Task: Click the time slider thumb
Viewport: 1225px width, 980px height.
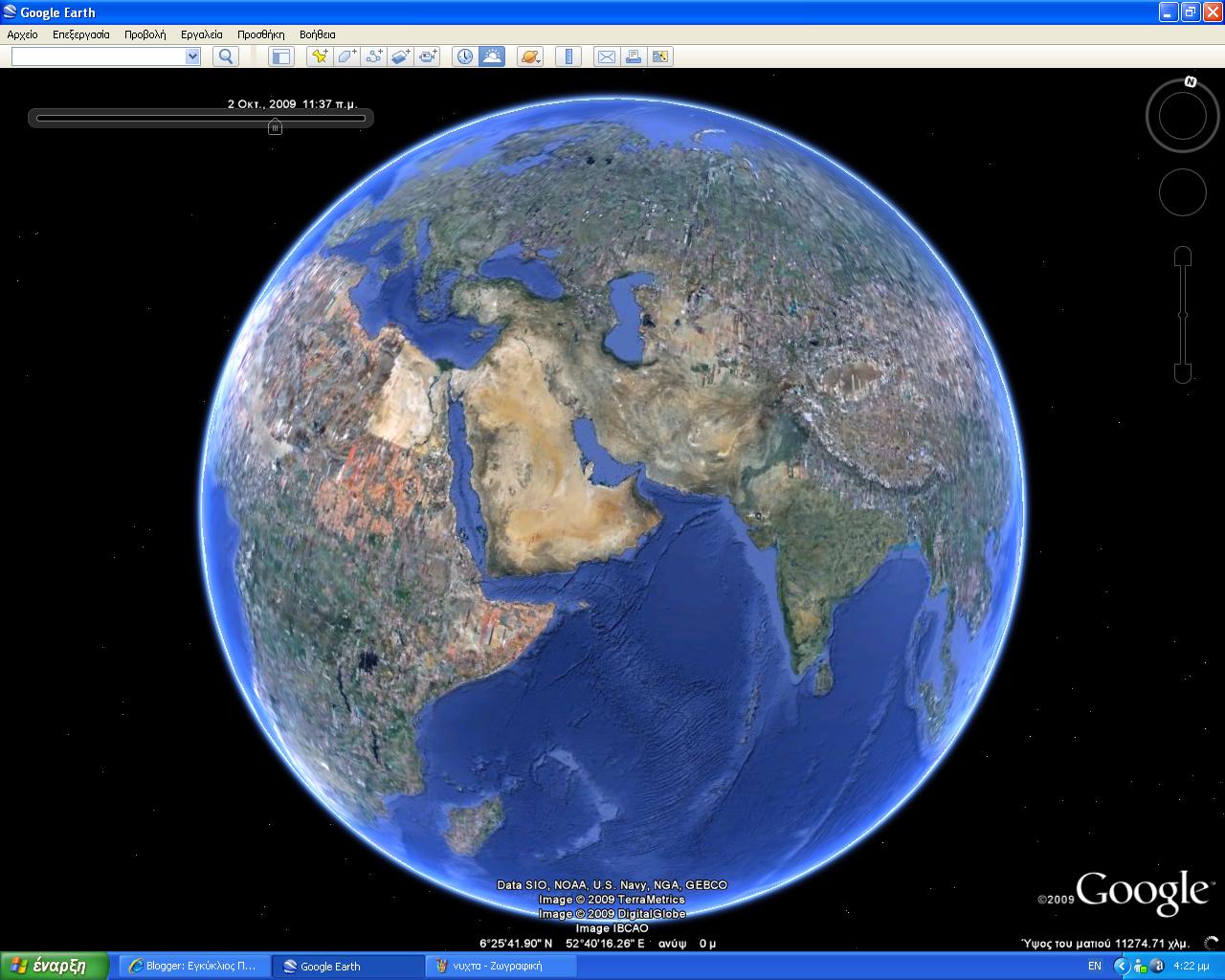Action: 275,126
